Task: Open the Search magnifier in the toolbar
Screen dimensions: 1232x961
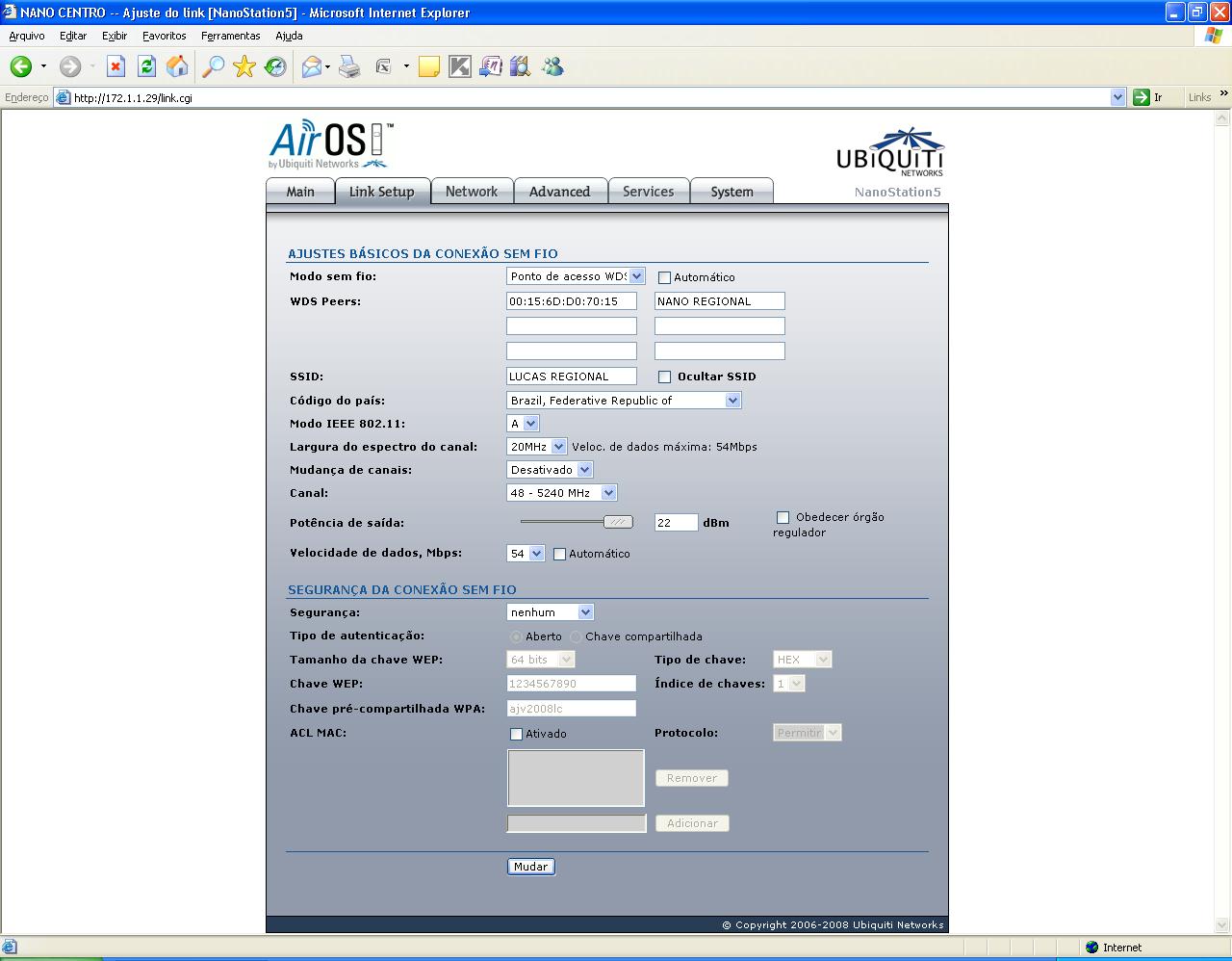Action: (x=213, y=66)
